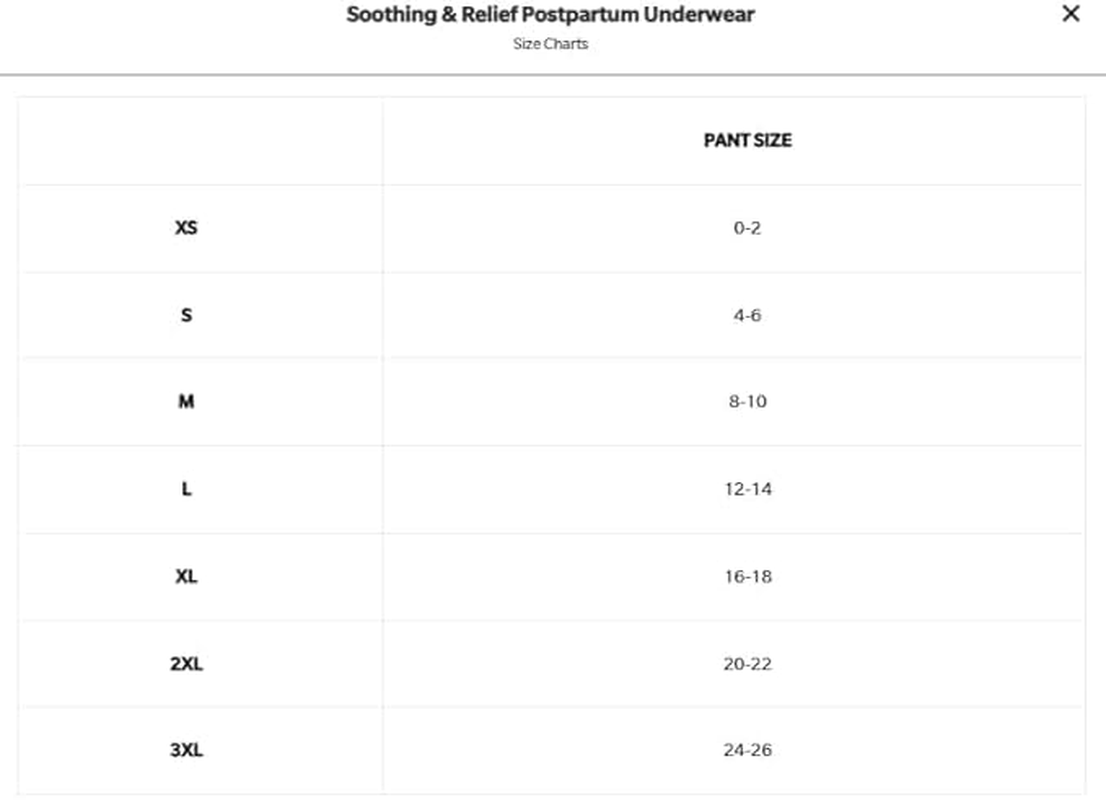This screenshot has width=1106, height=800.
Task: Select the 2XL size label
Action: 186,664
